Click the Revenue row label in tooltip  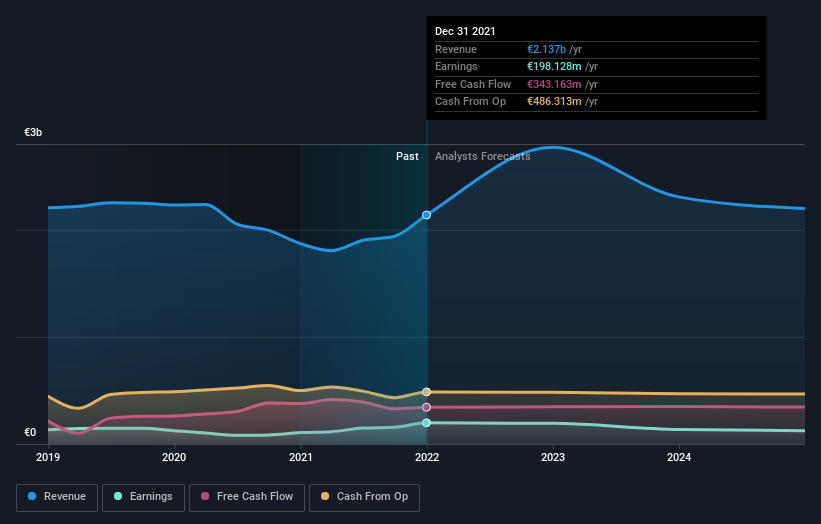pyautogui.click(x=456, y=49)
